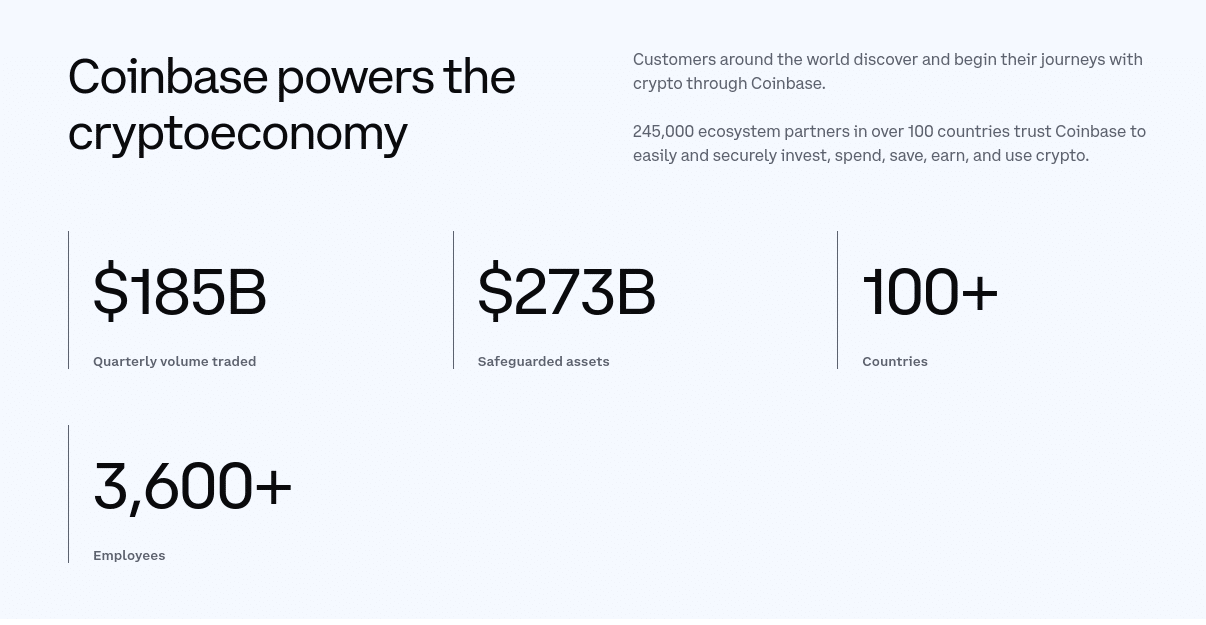
Task: Click the divider line beside $185B
Action: [x=69, y=300]
